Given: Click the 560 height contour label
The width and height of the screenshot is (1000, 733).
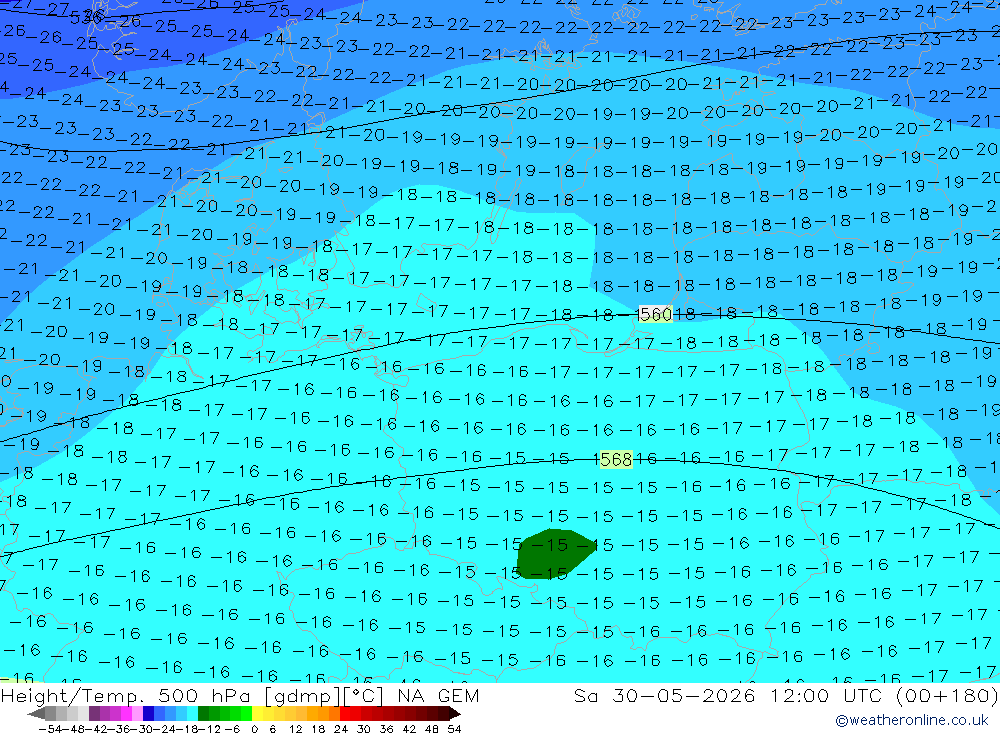Looking at the screenshot, I should (655, 314).
